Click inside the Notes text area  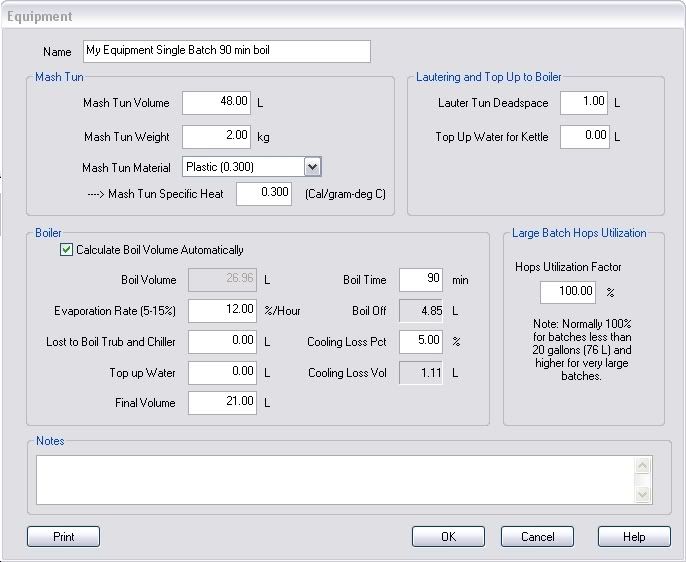pyautogui.click(x=335, y=480)
